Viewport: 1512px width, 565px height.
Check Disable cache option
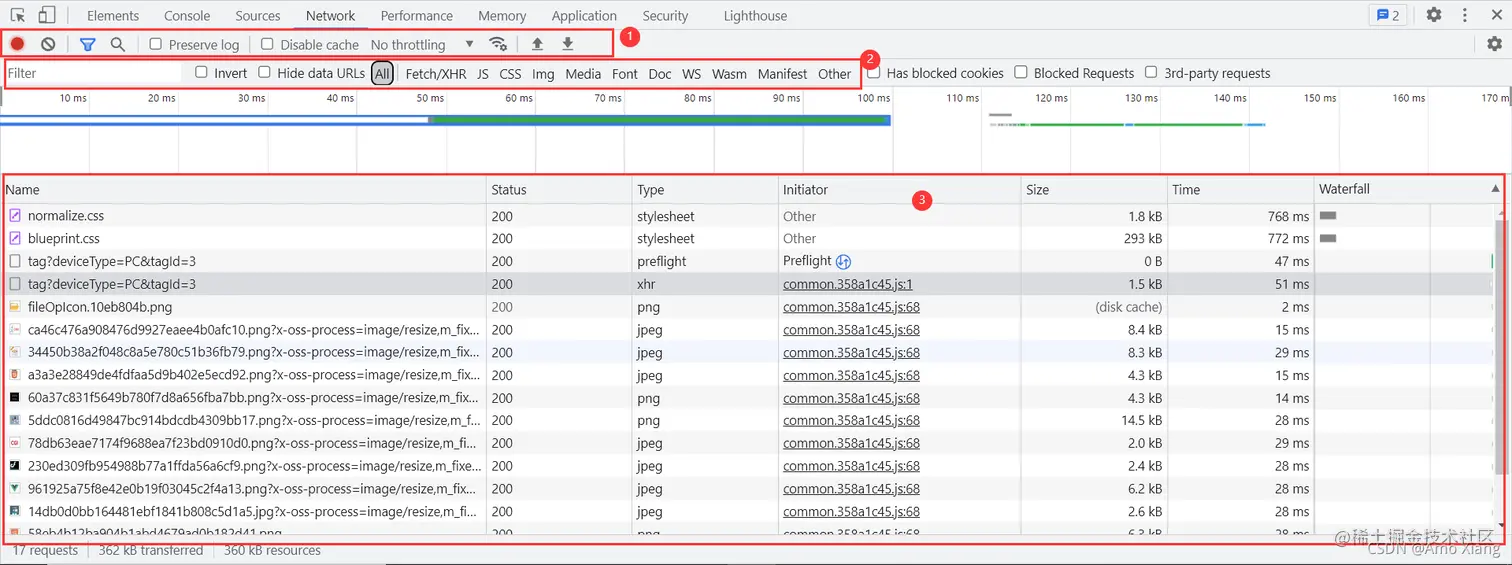(267, 44)
